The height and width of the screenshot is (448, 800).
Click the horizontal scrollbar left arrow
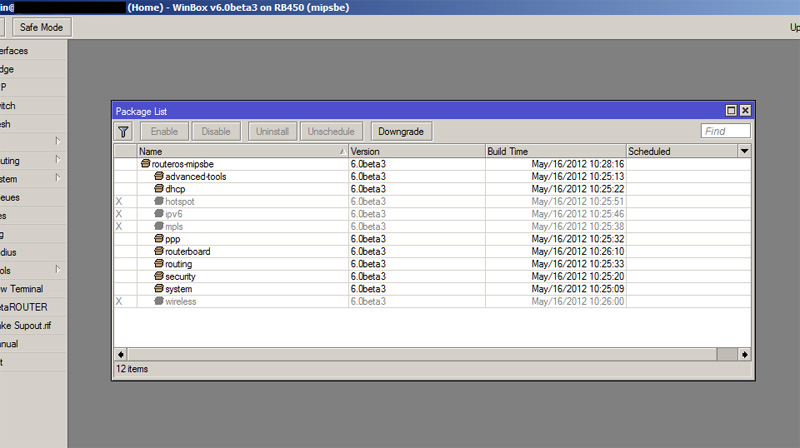point(120,354)
